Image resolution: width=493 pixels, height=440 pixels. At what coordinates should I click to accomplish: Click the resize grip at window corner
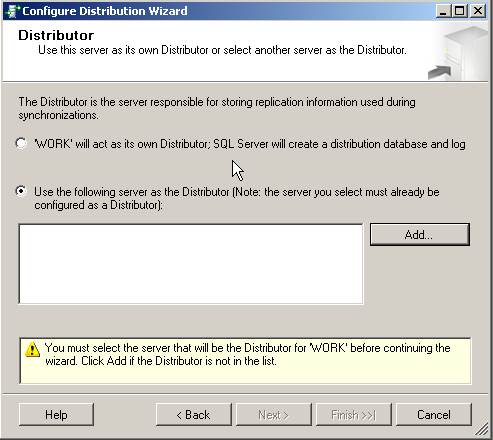[482, 429]
